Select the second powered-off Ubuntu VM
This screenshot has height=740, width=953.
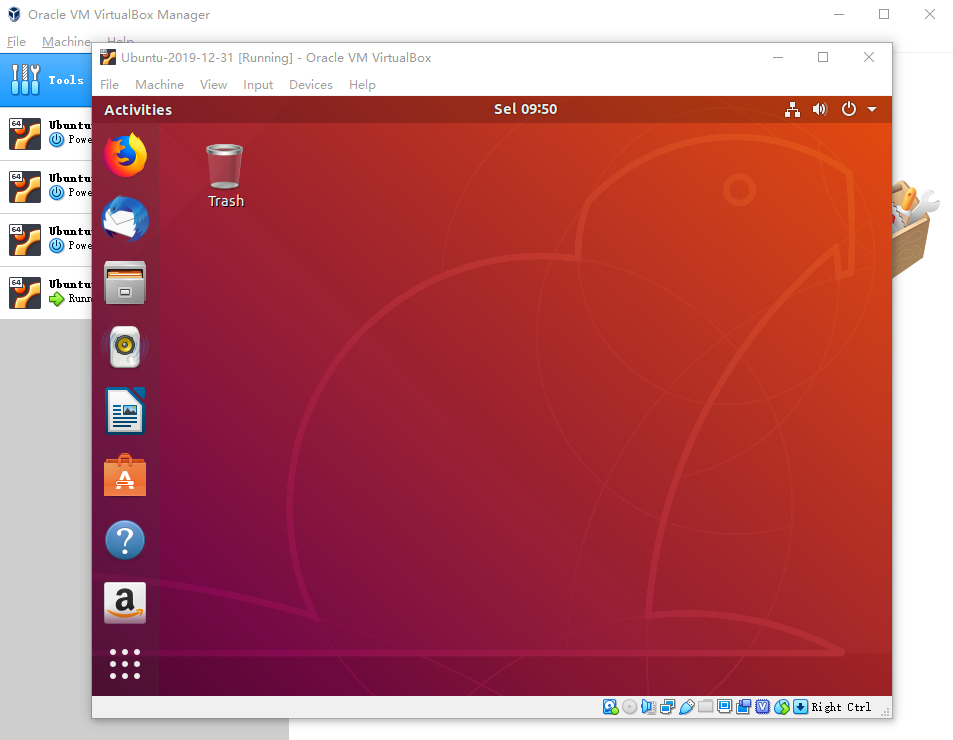pos(46,186)
